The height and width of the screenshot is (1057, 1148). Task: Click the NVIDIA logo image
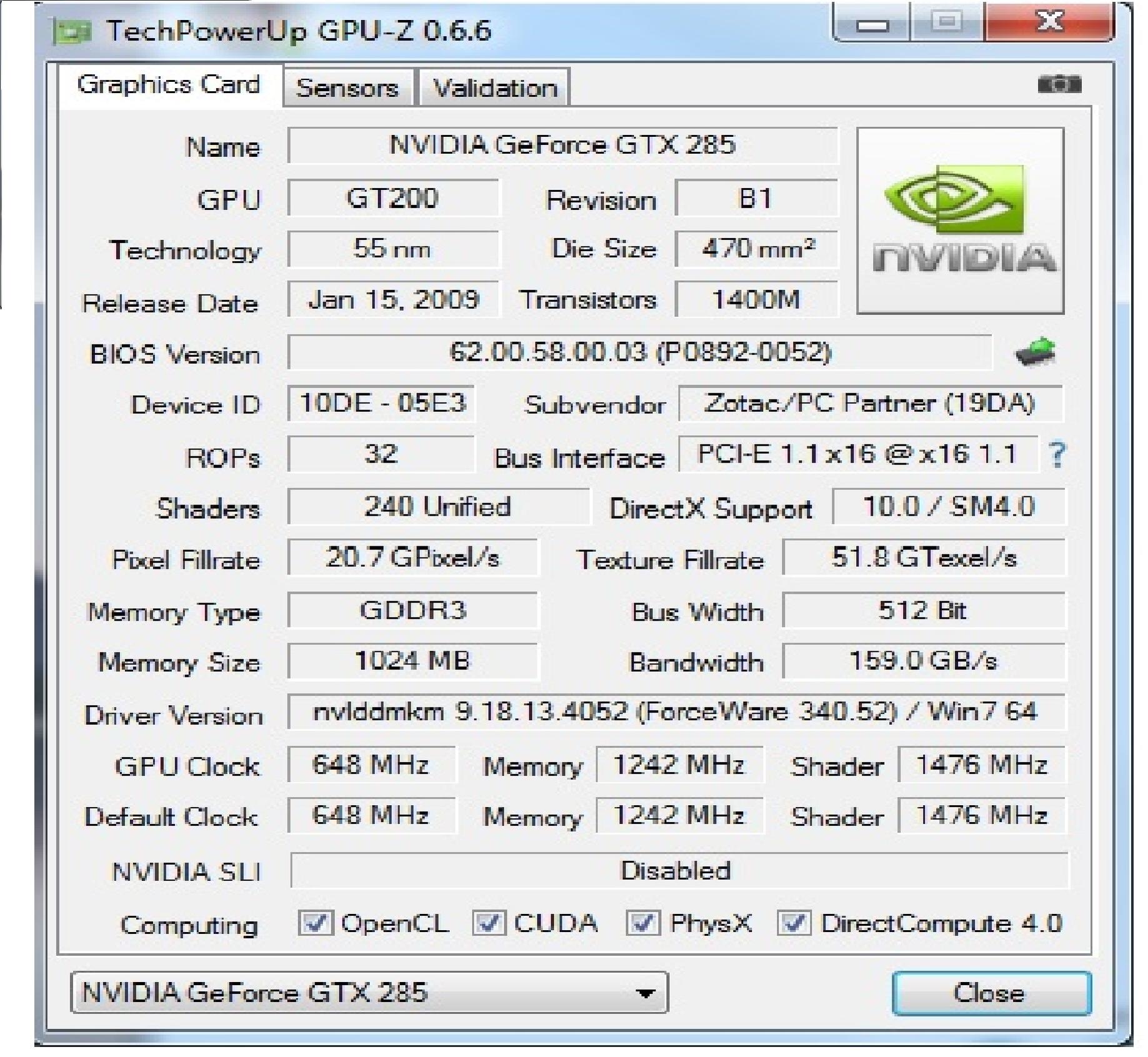pos(961,221)
